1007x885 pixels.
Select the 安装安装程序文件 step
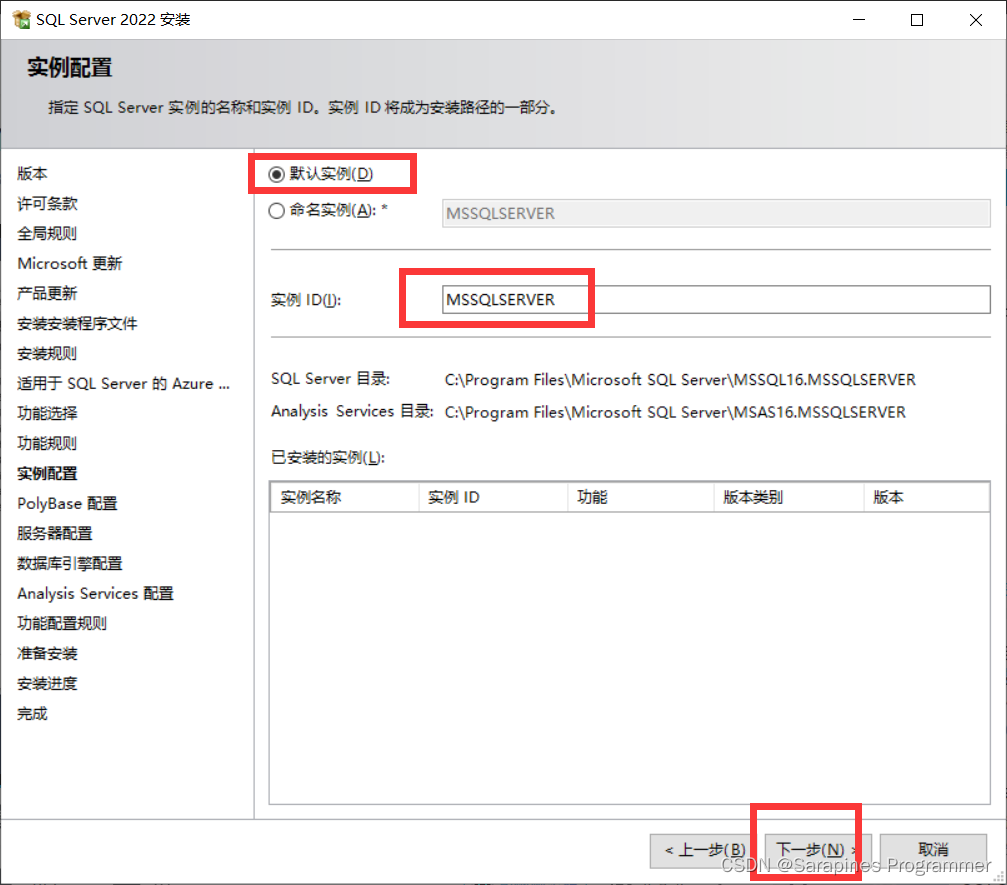(x=77, y=323)
